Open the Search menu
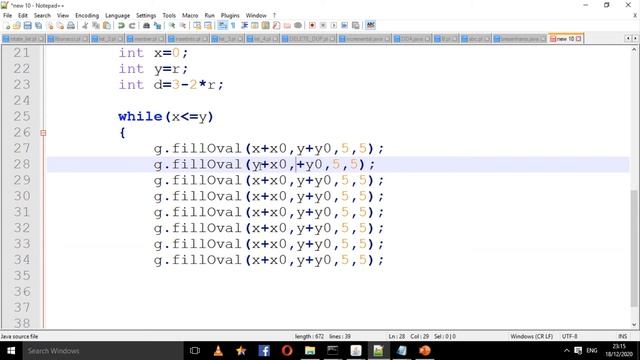Screen dimensions: 640x360 tap(42, 16)
